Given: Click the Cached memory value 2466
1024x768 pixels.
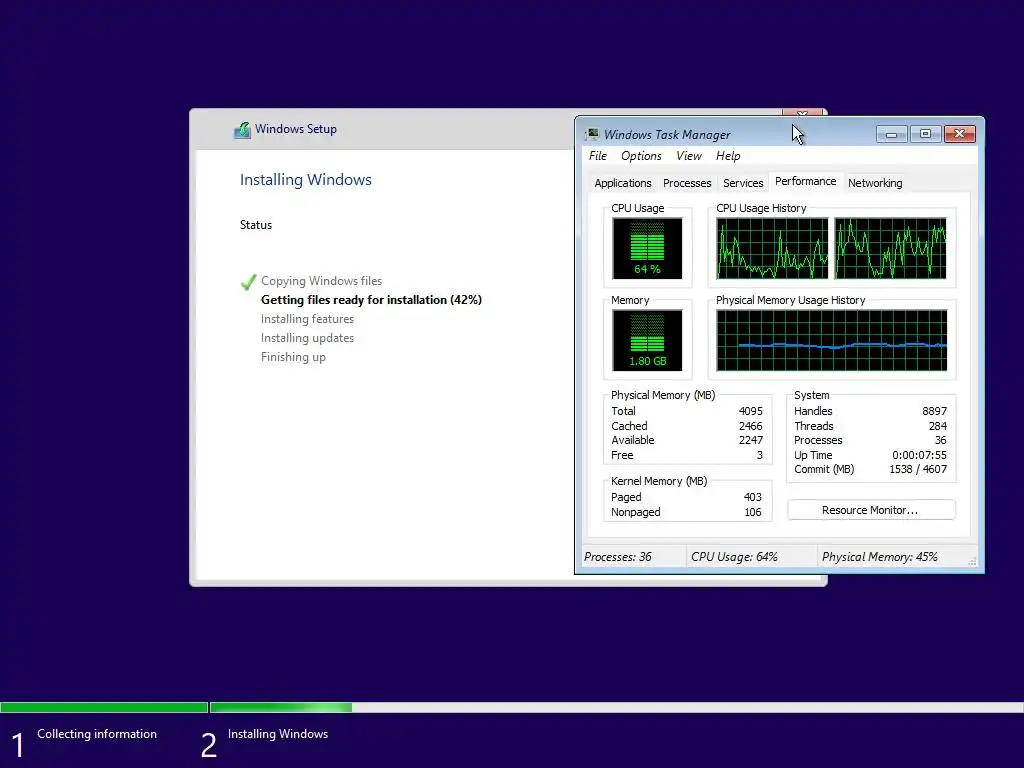Looking at the screenshot, I should [x=750, y=426].
